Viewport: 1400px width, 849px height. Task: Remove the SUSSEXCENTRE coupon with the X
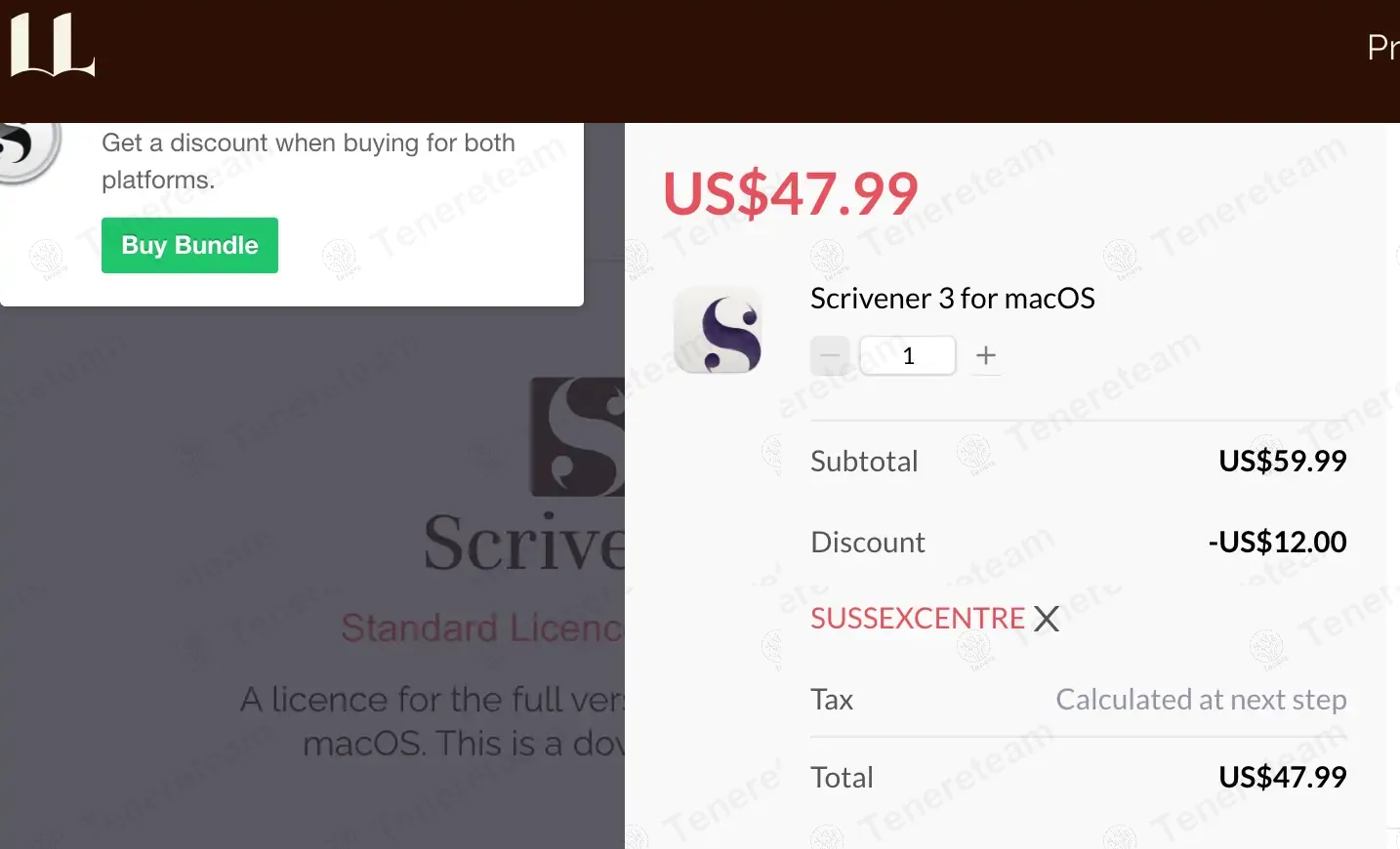(1047, 619)
